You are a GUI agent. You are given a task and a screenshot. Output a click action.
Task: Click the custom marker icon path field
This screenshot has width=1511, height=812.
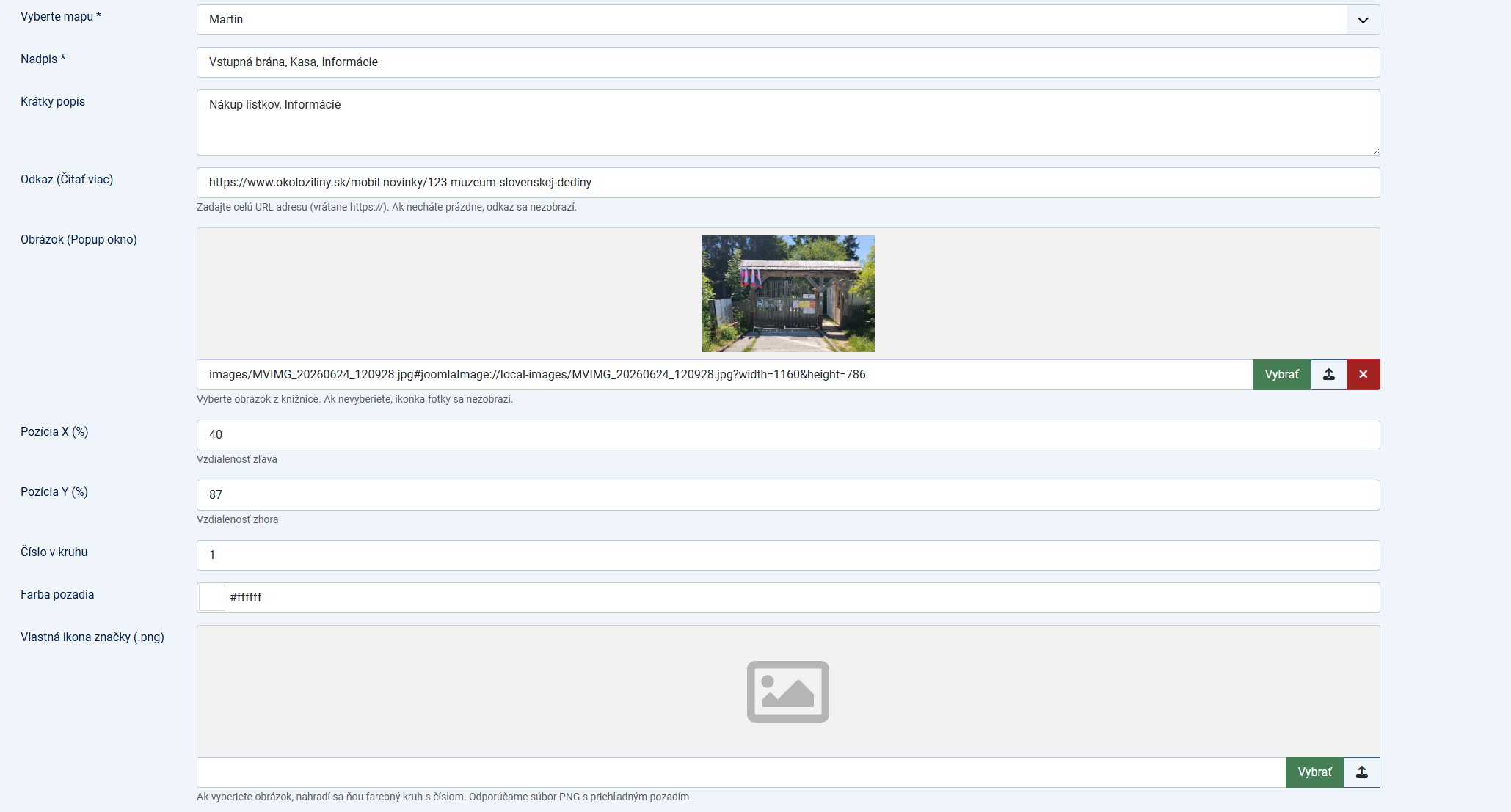[741, 772]
